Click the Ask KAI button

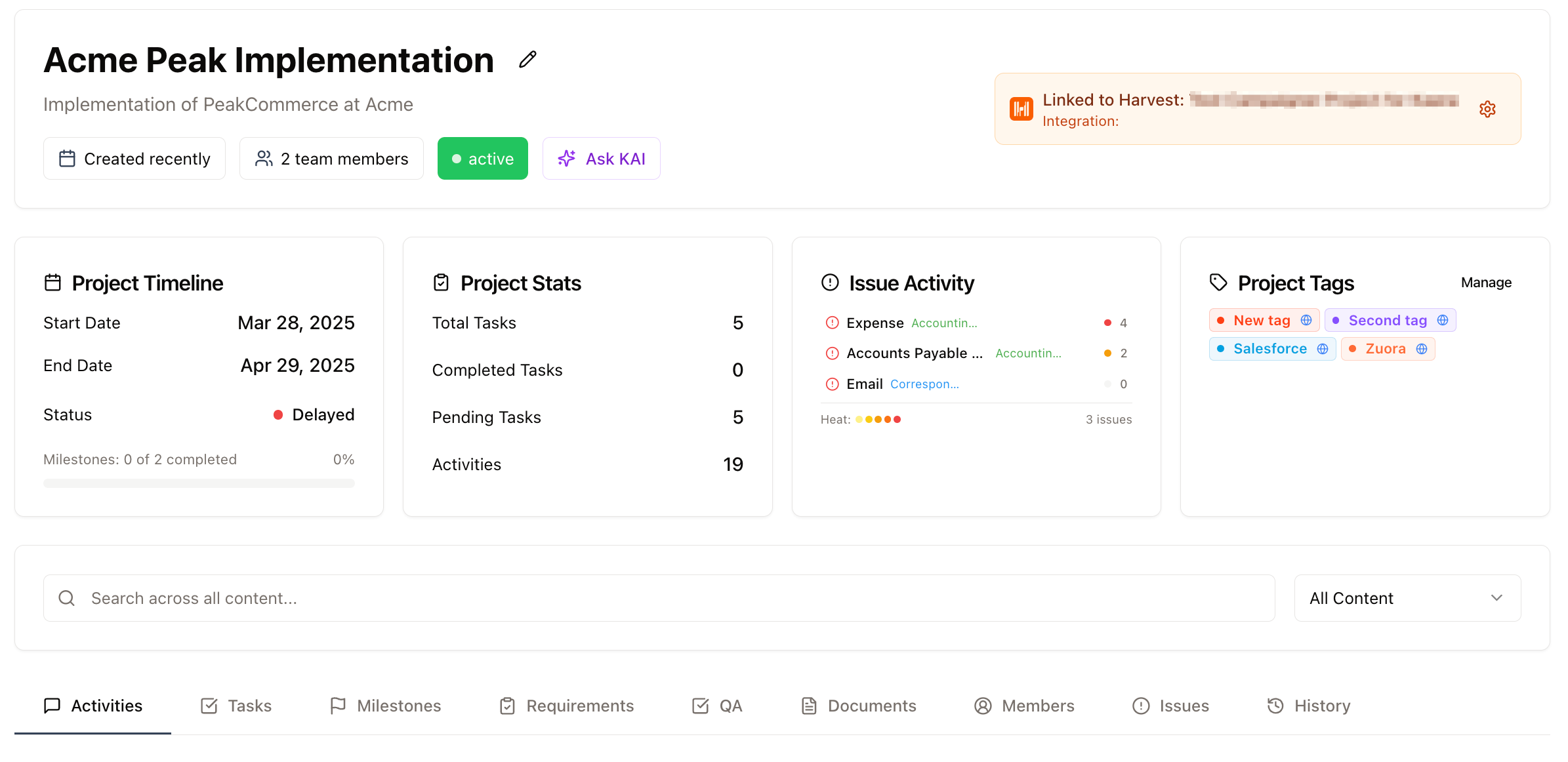click(x=601, y=159)
